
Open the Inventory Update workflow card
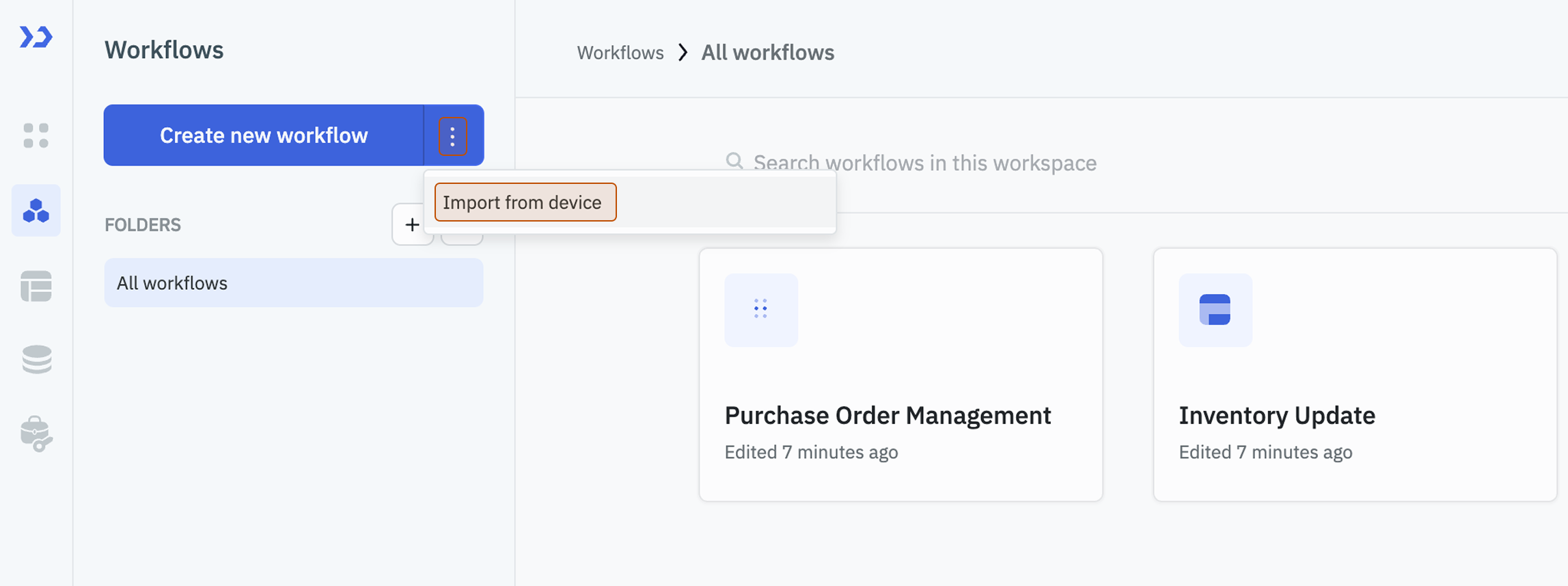tap(1355, 375)
